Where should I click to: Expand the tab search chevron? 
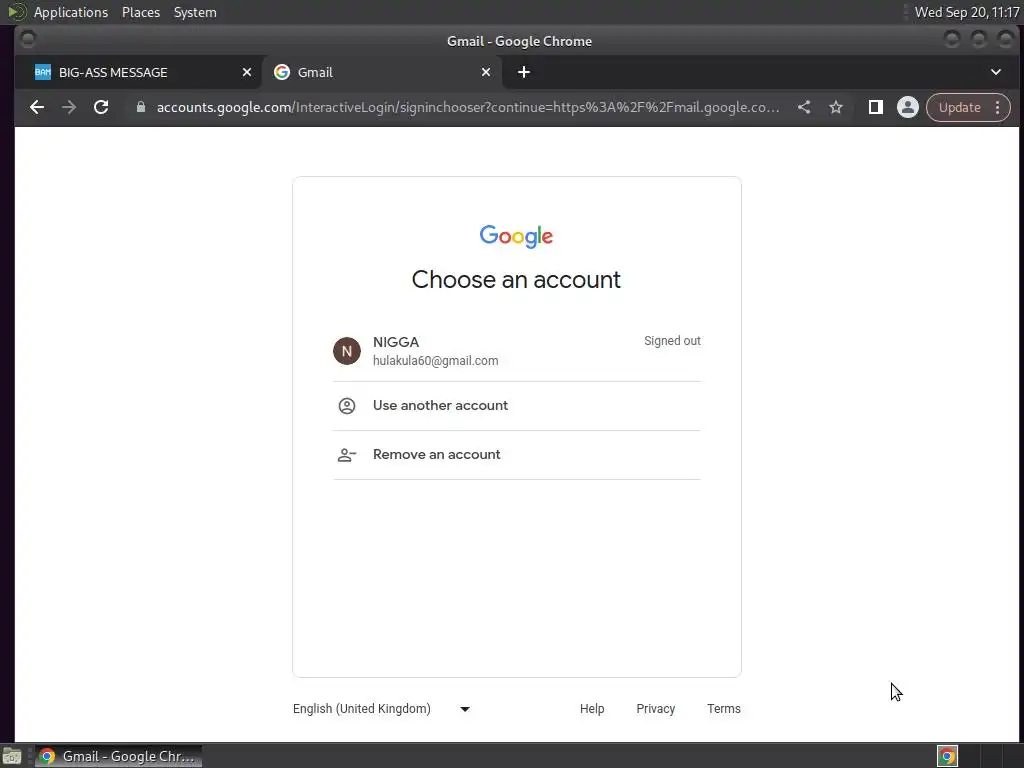coord(996,72)
